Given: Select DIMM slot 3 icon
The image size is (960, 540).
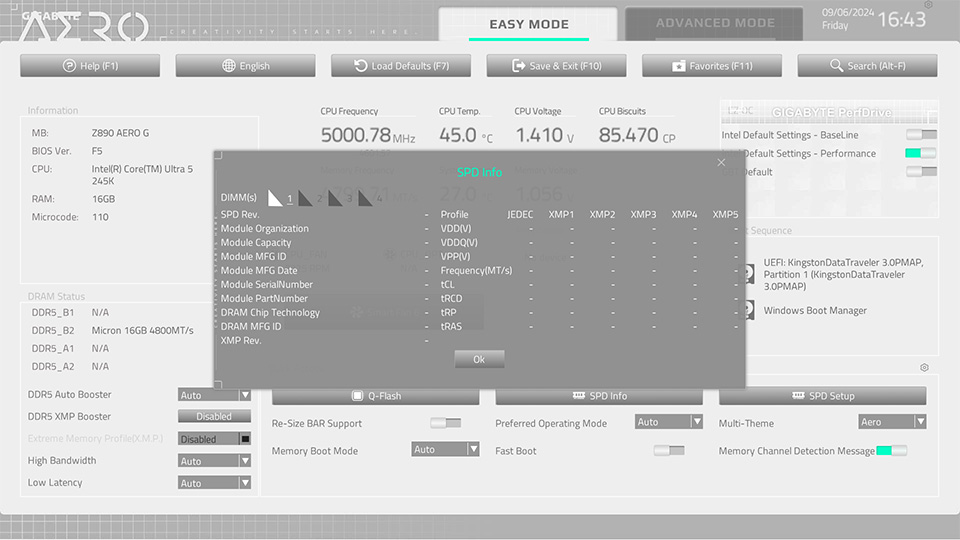Looking at the screenshot, I should pyautogui.click(x=336, y=198).
